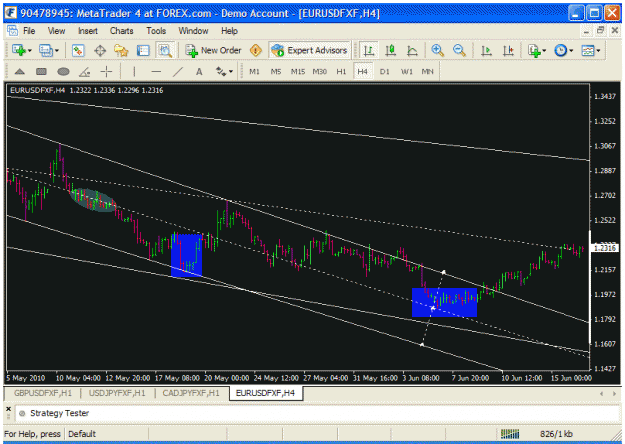Open the Window menu
This screenshot has height=444, width=625.
click(193, 31)
